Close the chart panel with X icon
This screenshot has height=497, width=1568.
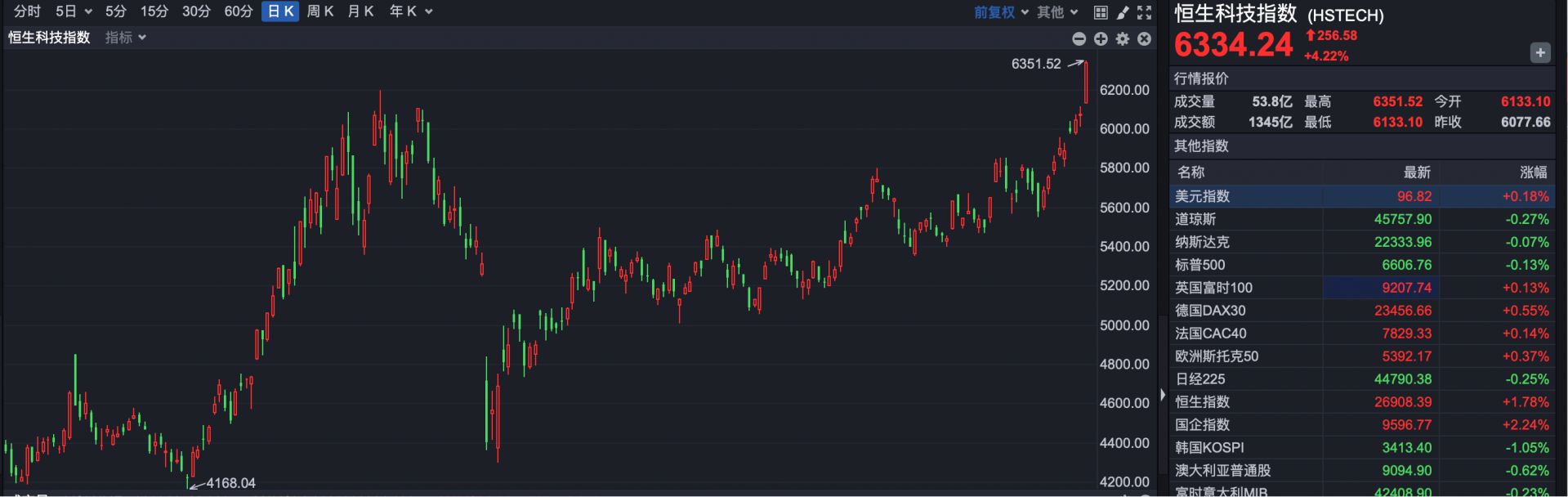click(1144, 39)
